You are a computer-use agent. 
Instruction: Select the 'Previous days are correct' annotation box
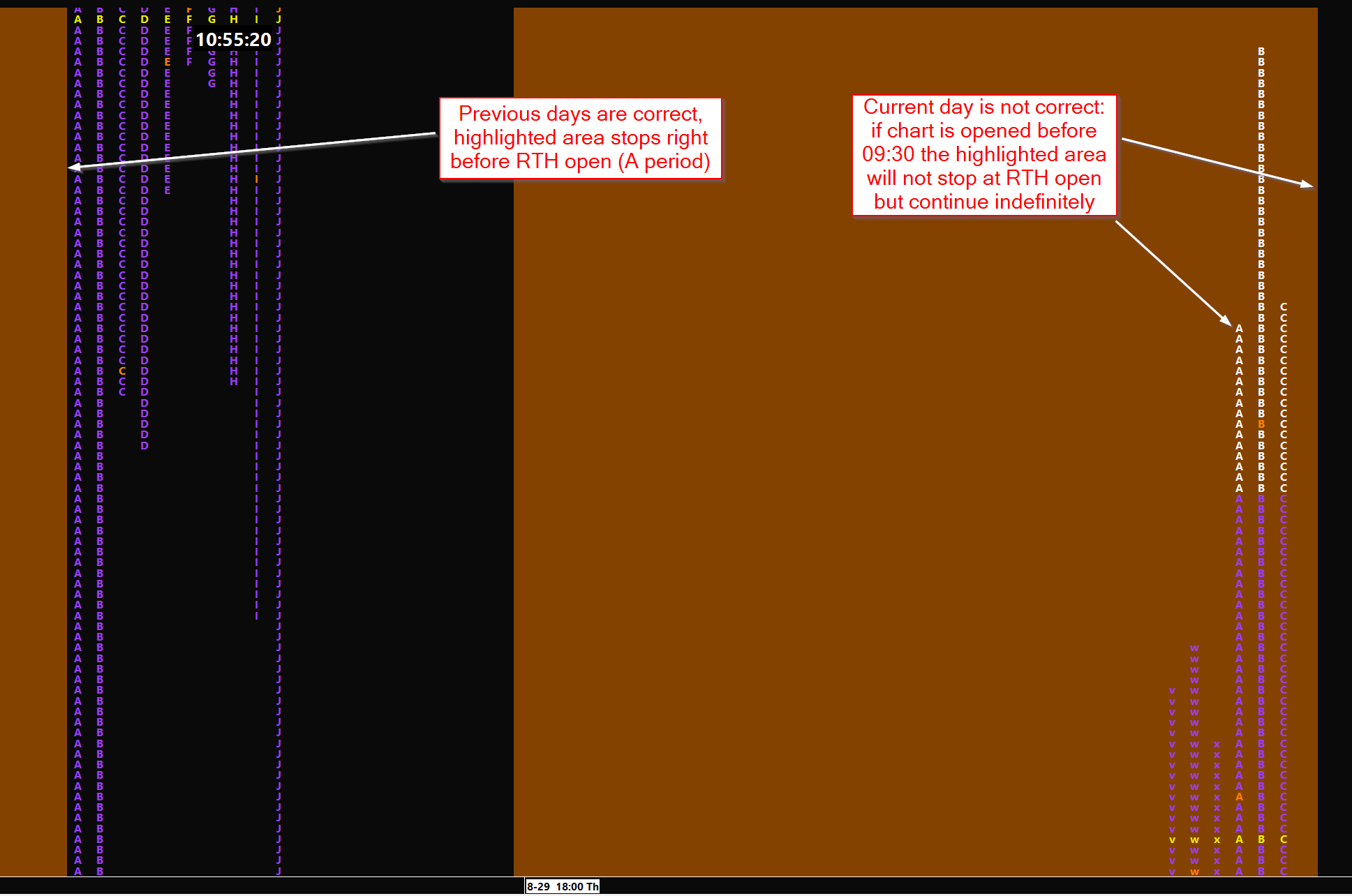[580, 138]
